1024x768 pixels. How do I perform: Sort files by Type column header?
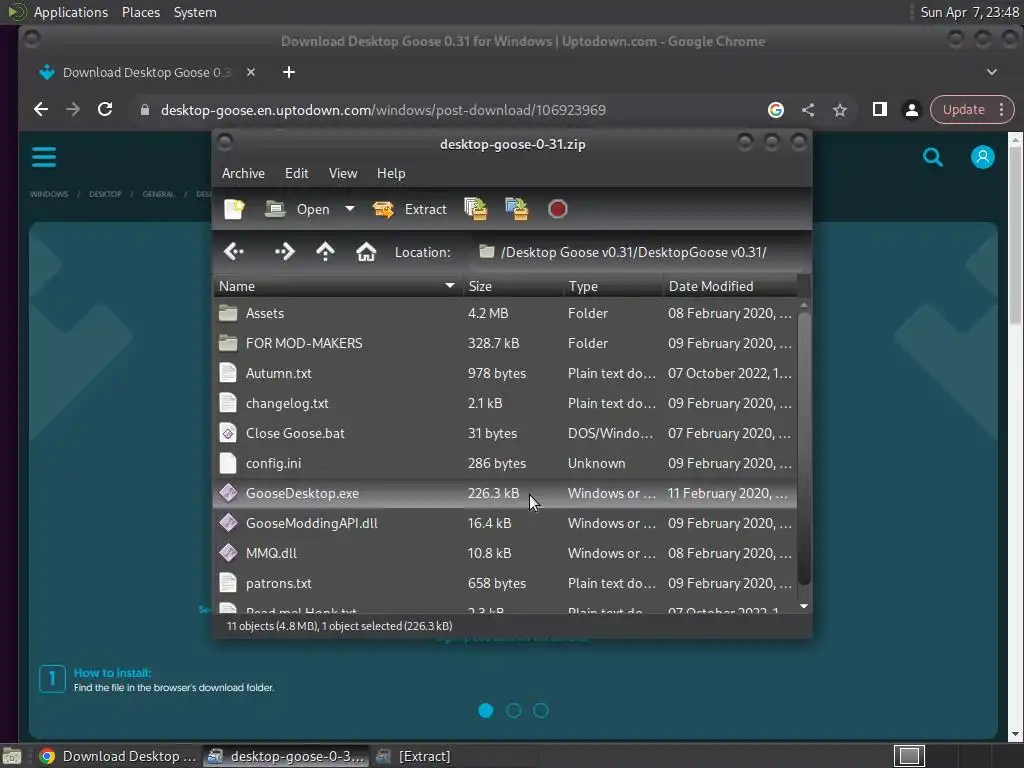(613, 286)
